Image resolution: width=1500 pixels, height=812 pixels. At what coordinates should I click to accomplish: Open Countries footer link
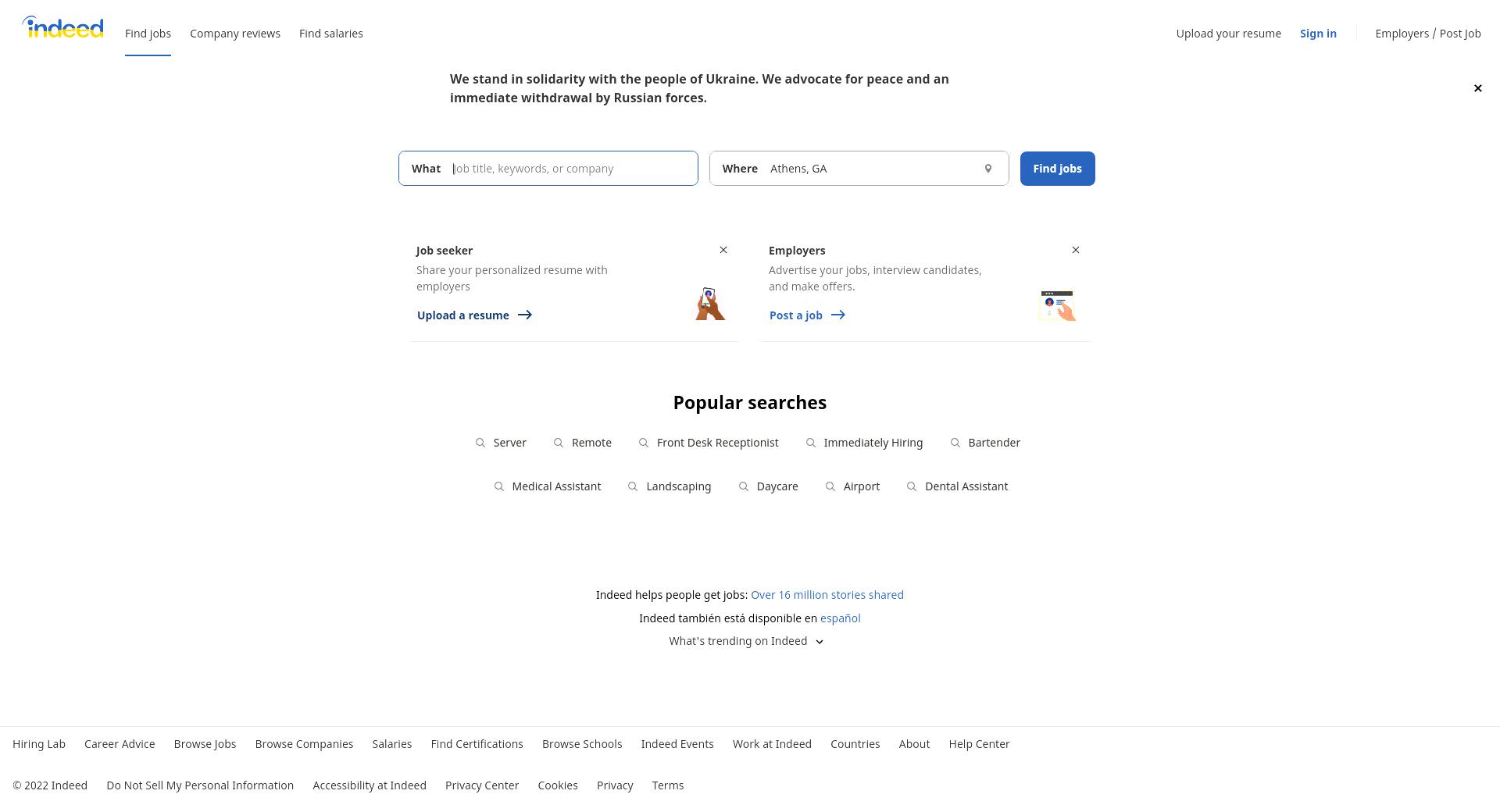(x=855, y=744)
